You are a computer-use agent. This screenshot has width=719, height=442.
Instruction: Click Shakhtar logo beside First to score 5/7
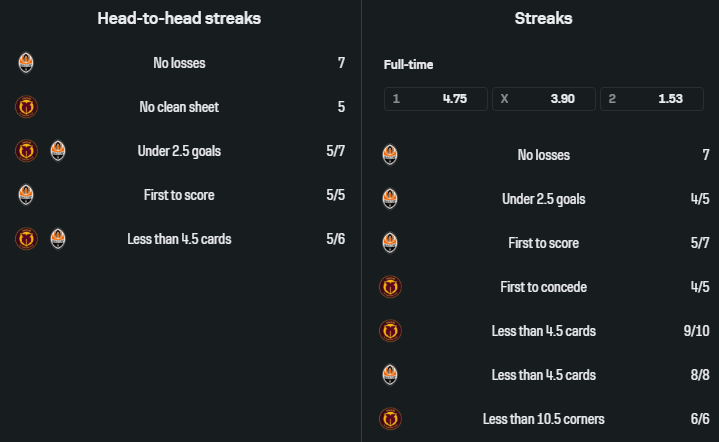pyautogui.click(x=390, y=243)
